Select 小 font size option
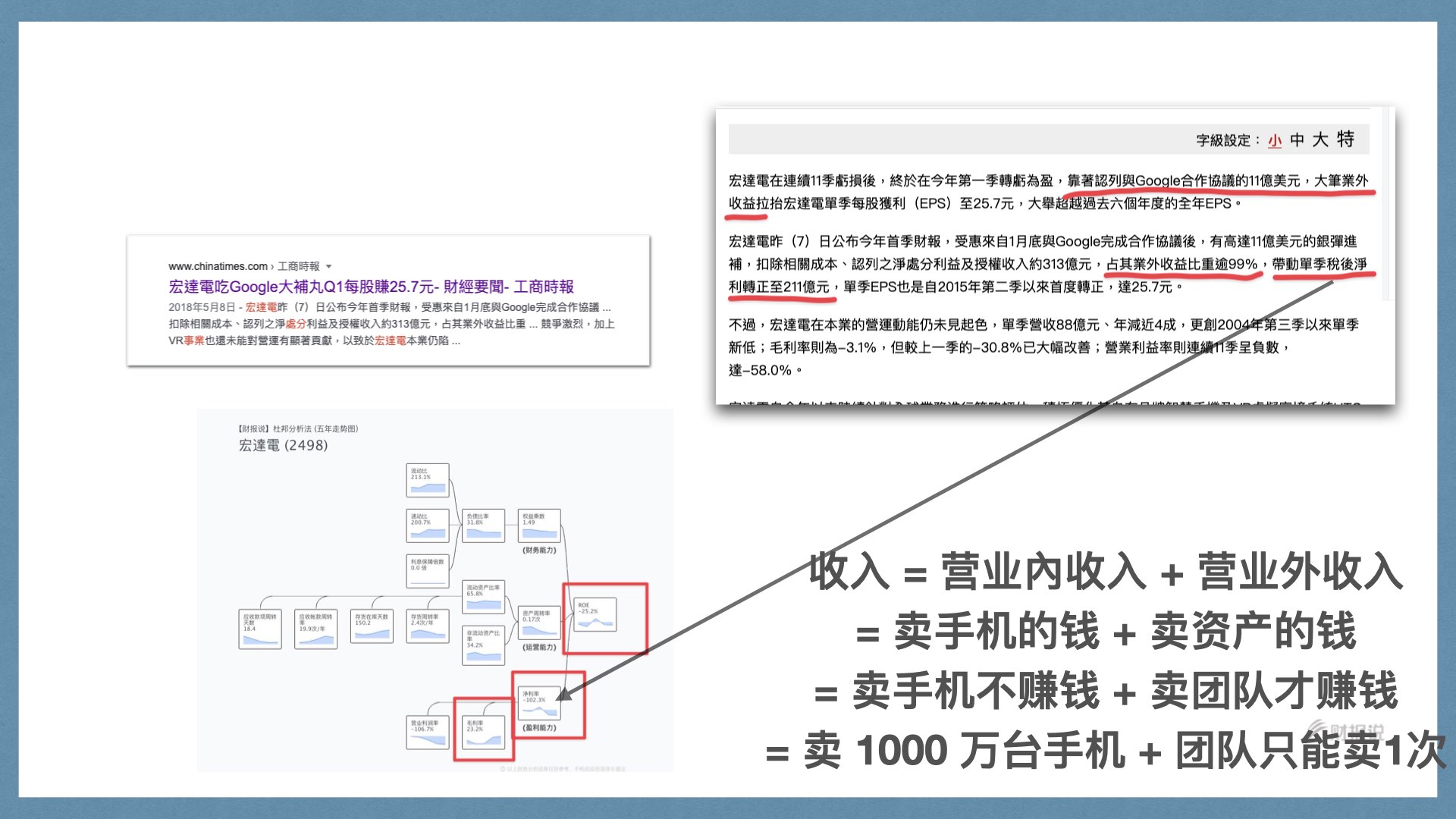Viewport: 1456px width, 819px height. 1275,140
